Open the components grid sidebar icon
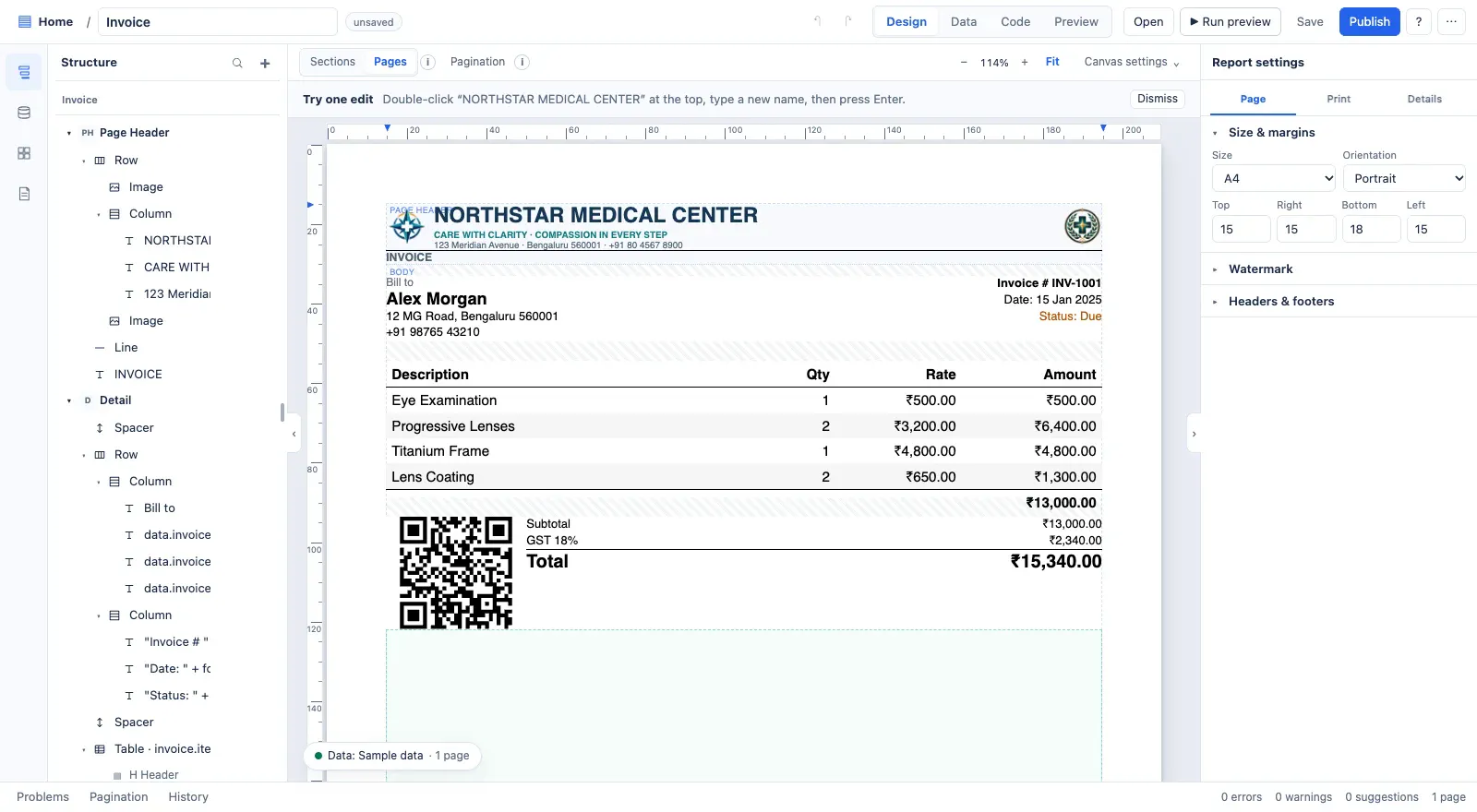This screenshot has width=1477, height=812. [24, 153]
